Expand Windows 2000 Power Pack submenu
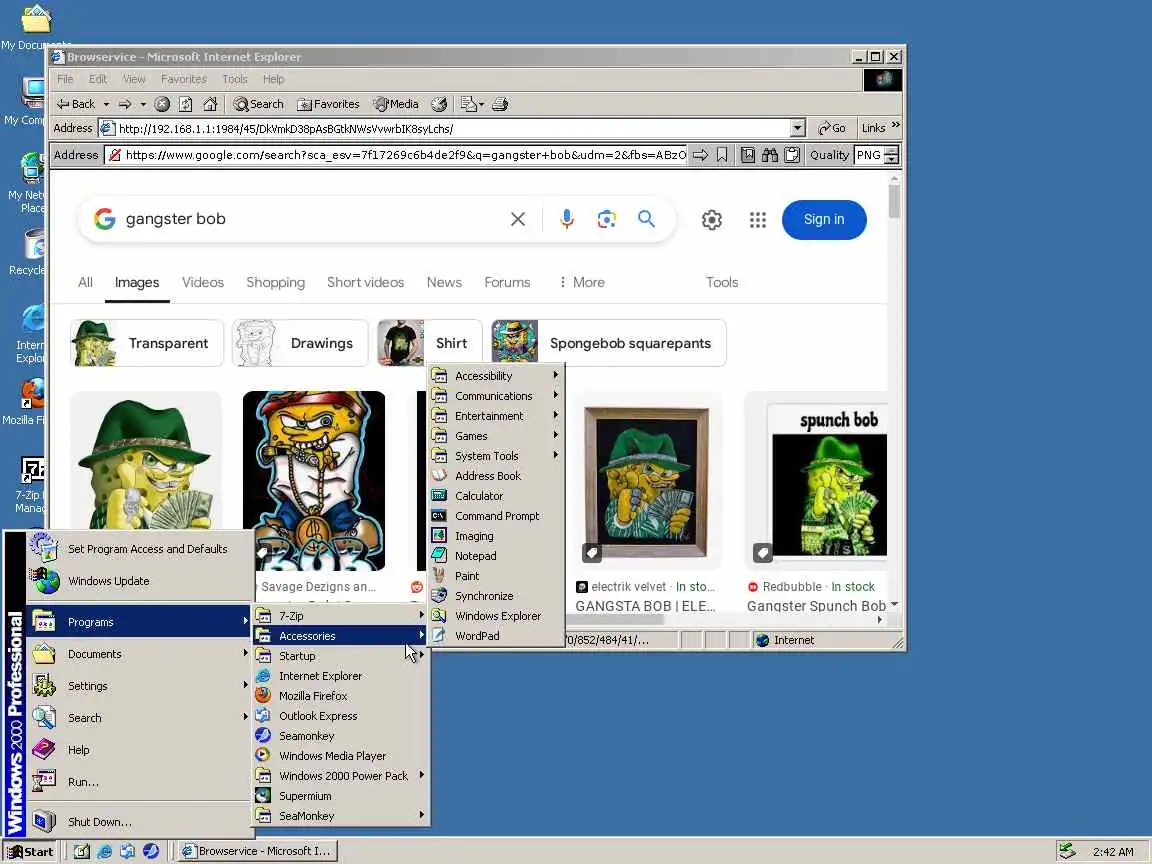The height and width of the screenshot is (864, 1152). click(342, 776)
